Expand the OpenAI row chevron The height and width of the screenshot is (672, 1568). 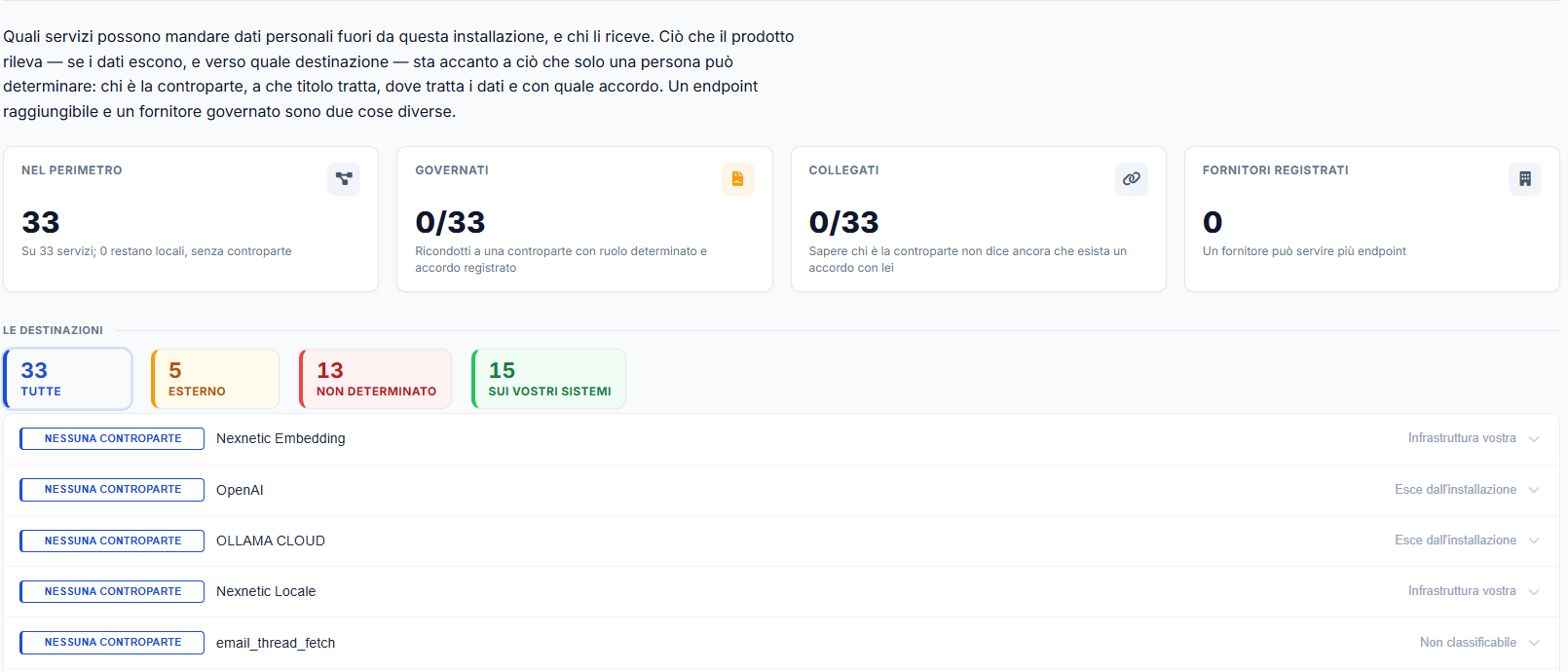point(1534,490)
